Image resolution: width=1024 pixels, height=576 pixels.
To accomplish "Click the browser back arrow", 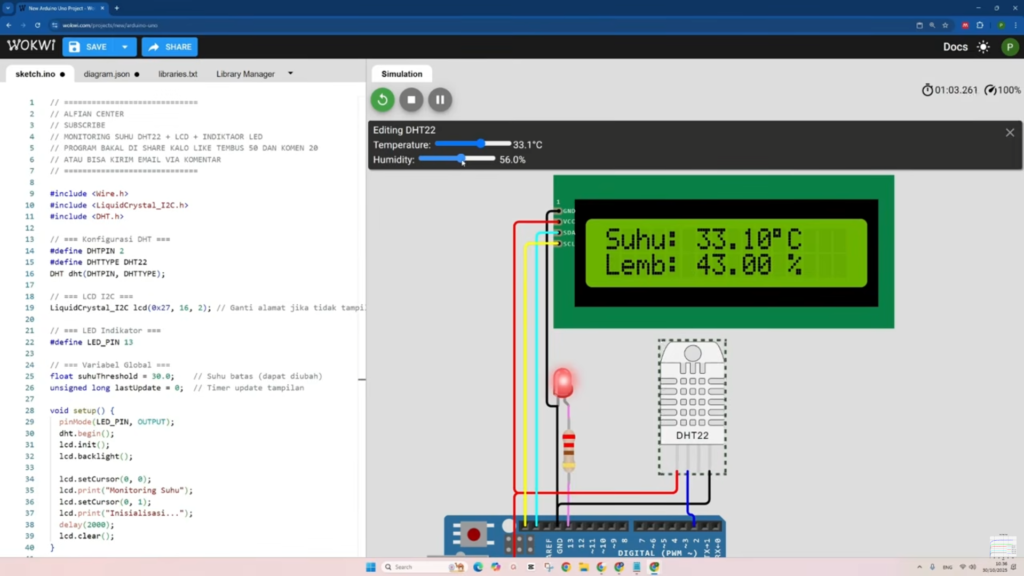I will coord(8,25).
